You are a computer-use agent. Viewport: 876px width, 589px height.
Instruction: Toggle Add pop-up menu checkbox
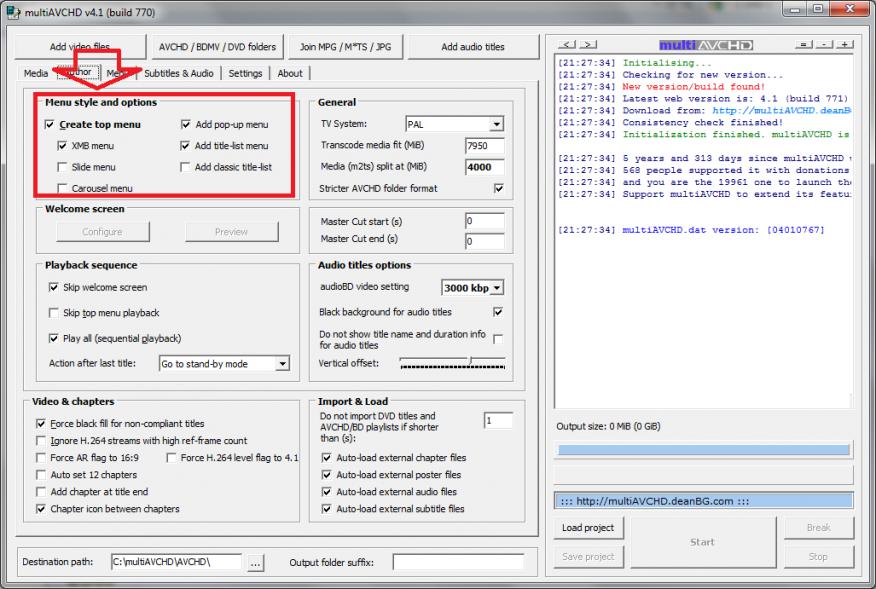click(185, 125)
